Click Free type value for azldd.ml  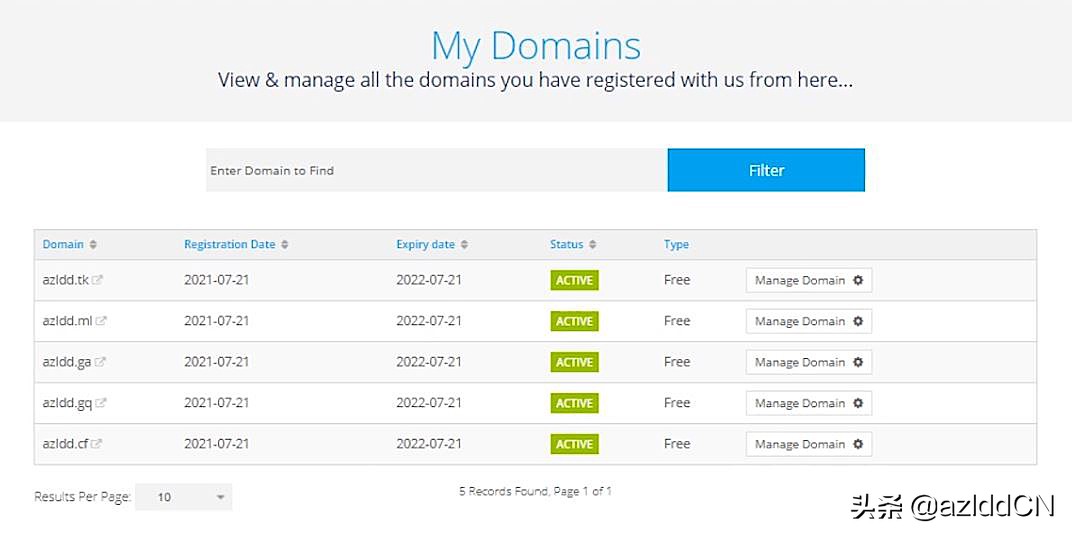[x=677, y=321]
